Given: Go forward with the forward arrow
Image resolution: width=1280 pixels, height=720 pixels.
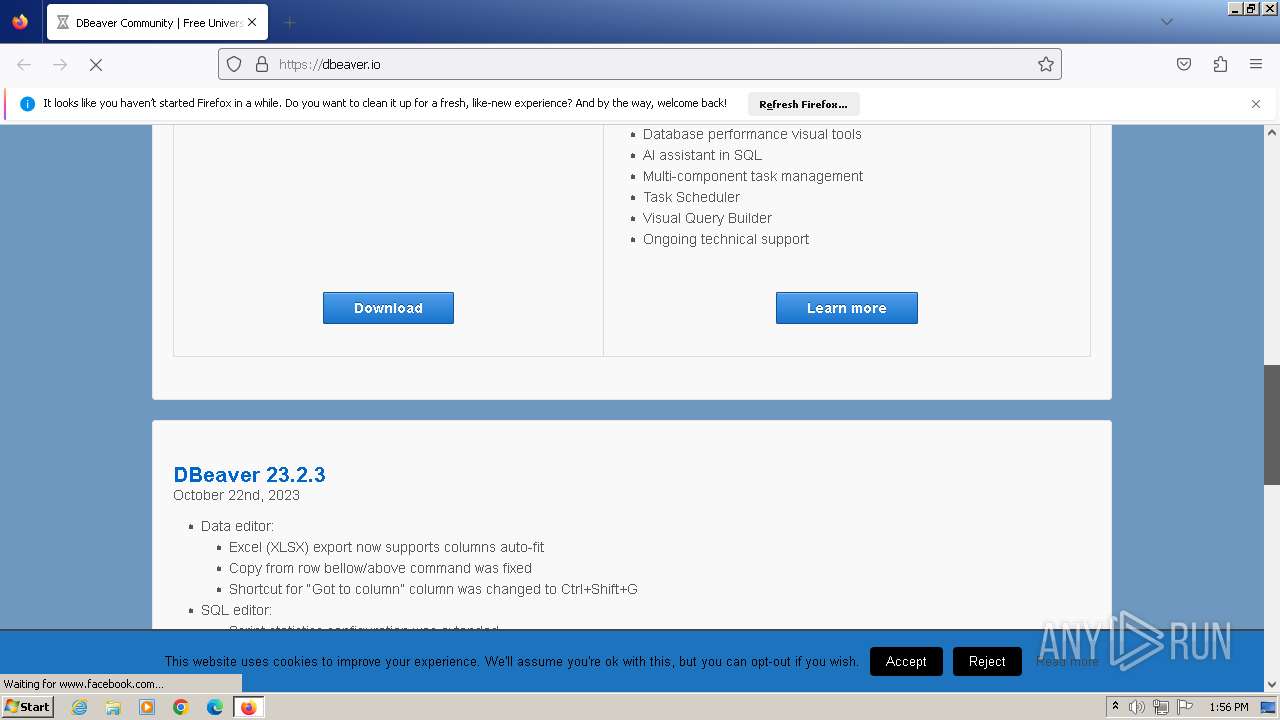Looking at the screenshot, I should coord(60,64).
